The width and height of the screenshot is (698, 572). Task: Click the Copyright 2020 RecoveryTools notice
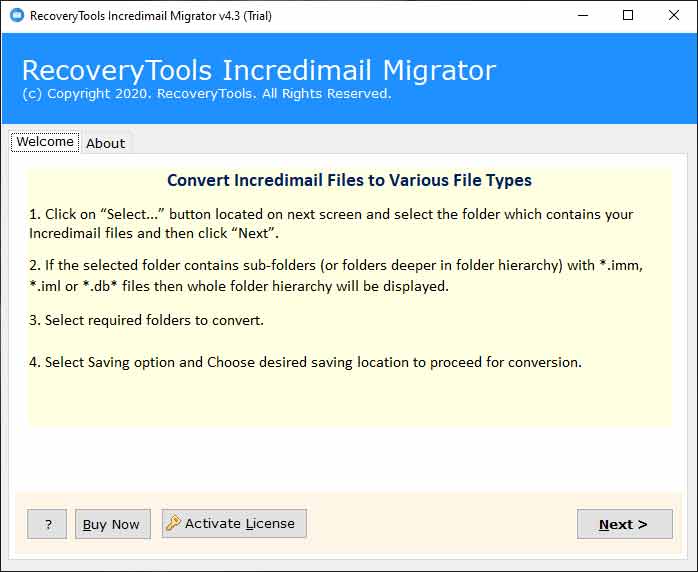[x=207, y=94]
